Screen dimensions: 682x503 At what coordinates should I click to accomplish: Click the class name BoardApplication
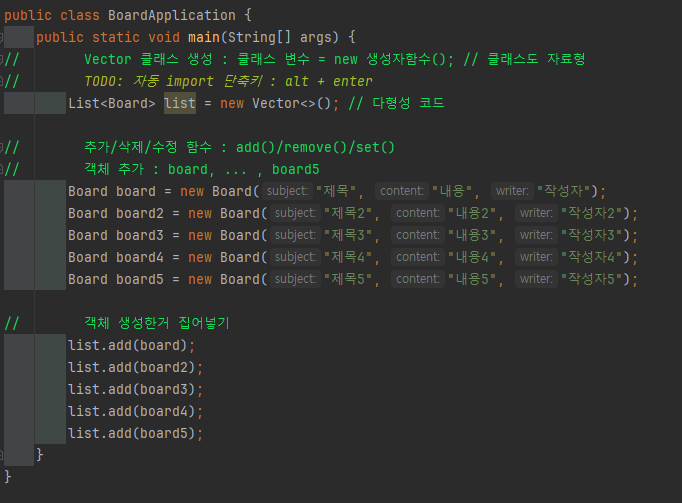tap(171, 16)
